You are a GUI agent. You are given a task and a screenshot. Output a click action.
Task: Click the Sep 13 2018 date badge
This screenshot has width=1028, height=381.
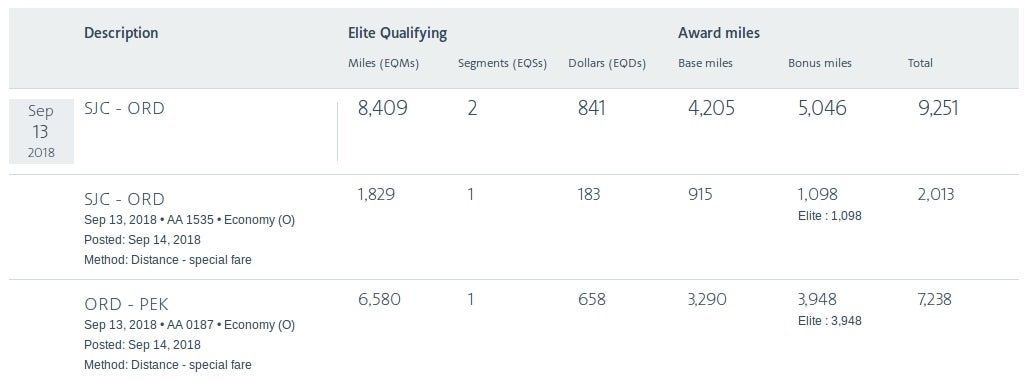(x=41, y=132)
